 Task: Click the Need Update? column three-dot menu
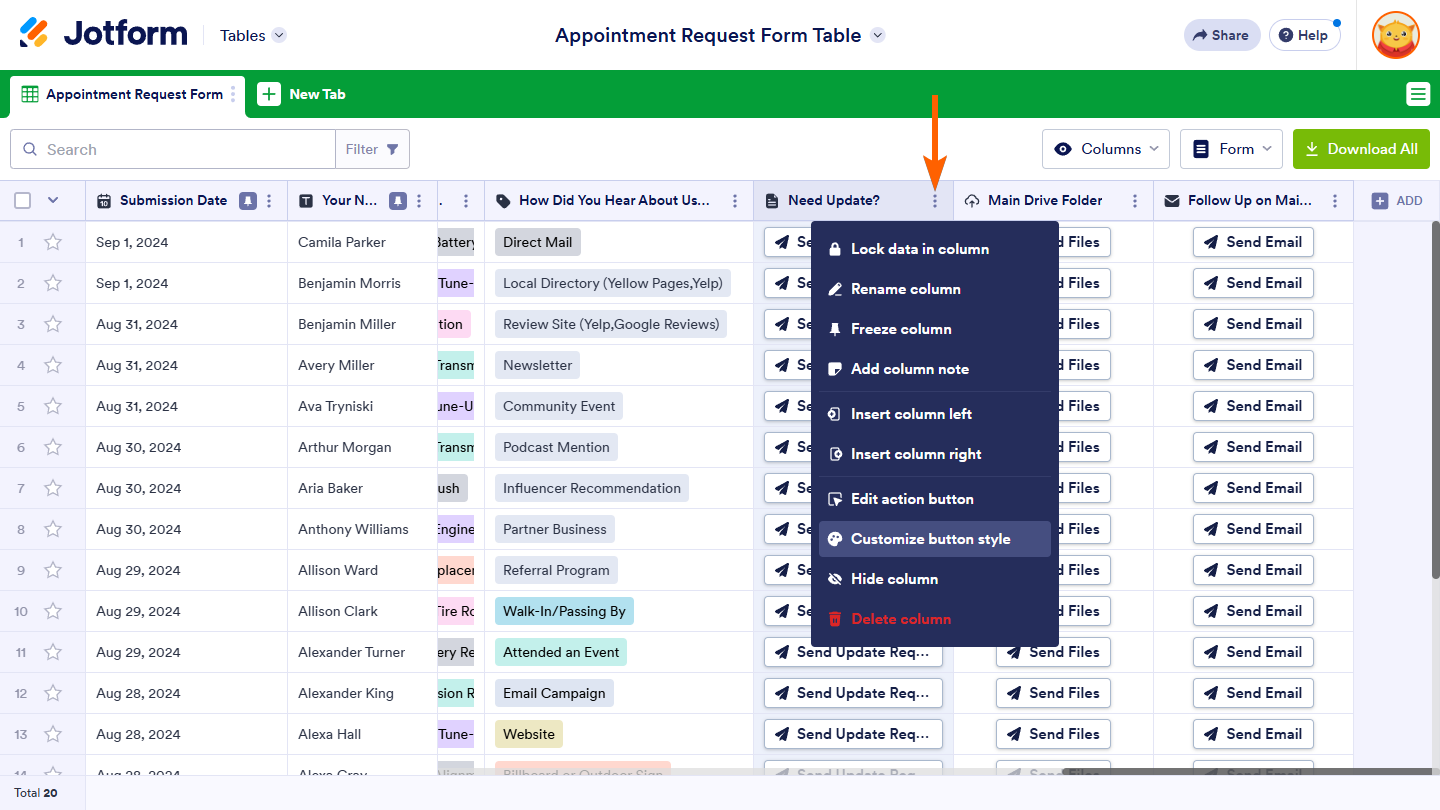tap(935, 201)
